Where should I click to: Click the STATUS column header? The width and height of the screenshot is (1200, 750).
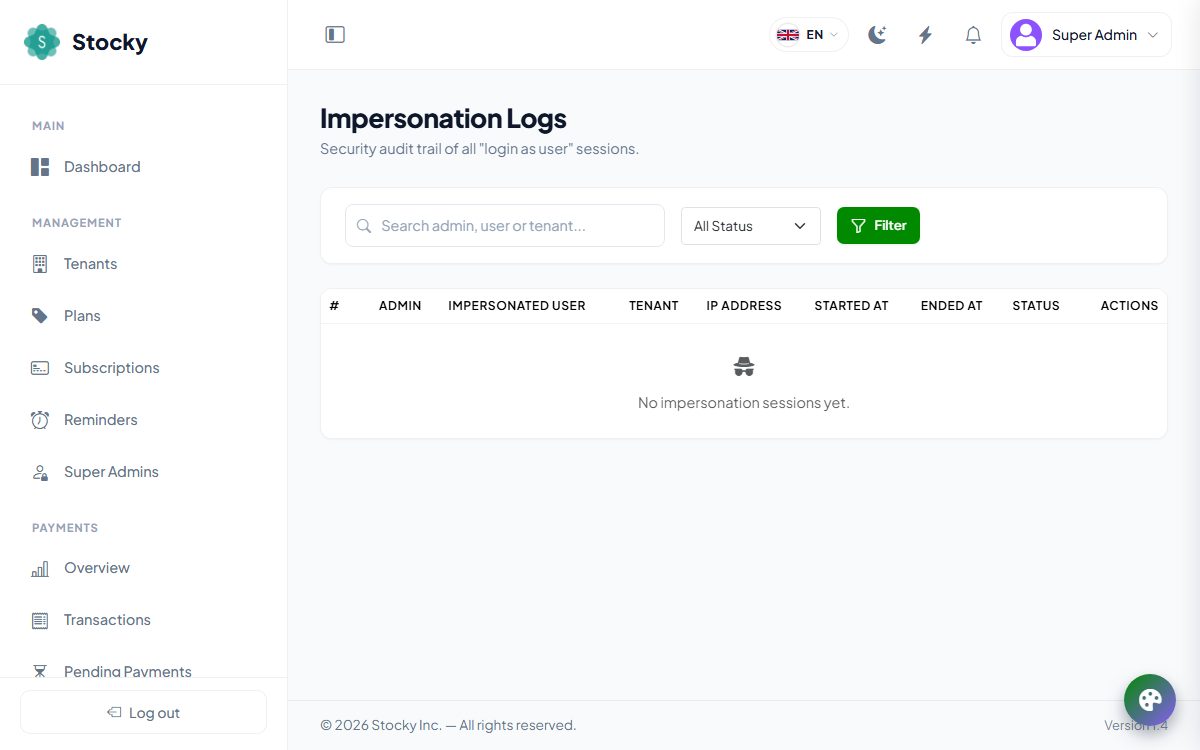(1036, 306)
